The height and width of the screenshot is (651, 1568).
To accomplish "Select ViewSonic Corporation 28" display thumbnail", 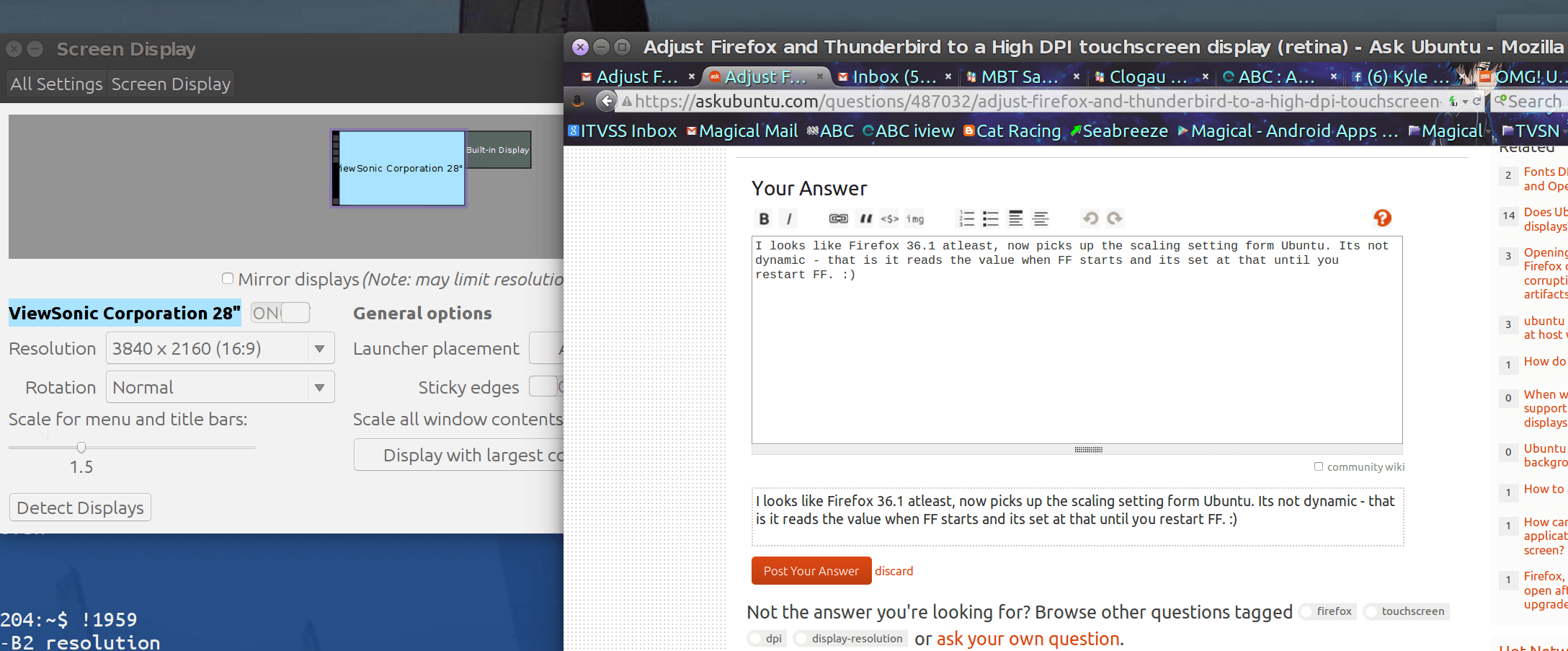I will 398,168.
